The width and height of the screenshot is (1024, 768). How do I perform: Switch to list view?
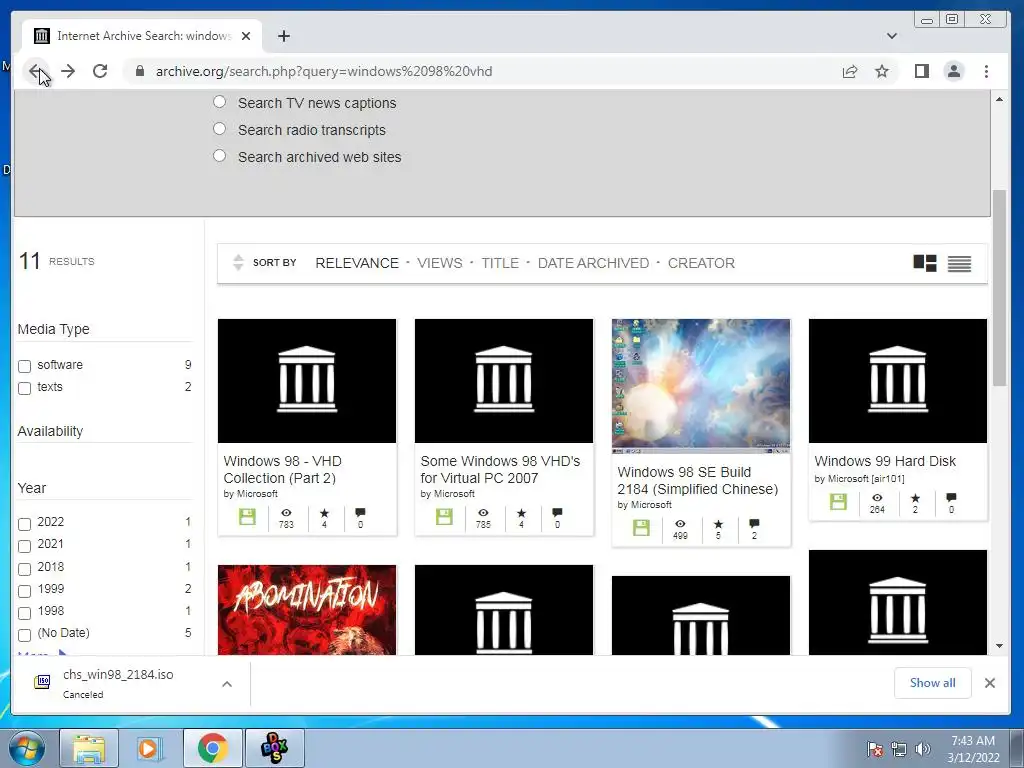(959, 263)
